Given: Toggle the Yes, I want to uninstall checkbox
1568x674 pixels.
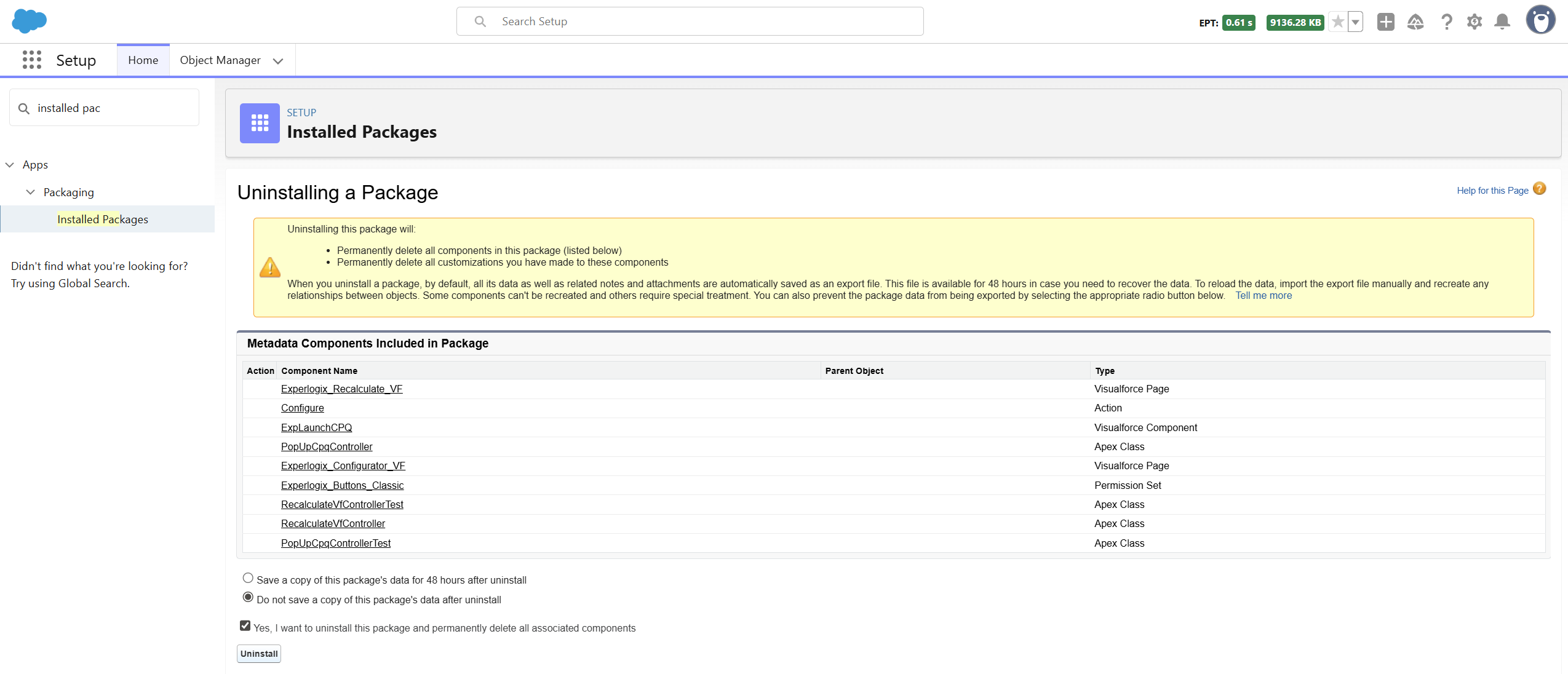Looking at the screenshot, I should point(245,626).
